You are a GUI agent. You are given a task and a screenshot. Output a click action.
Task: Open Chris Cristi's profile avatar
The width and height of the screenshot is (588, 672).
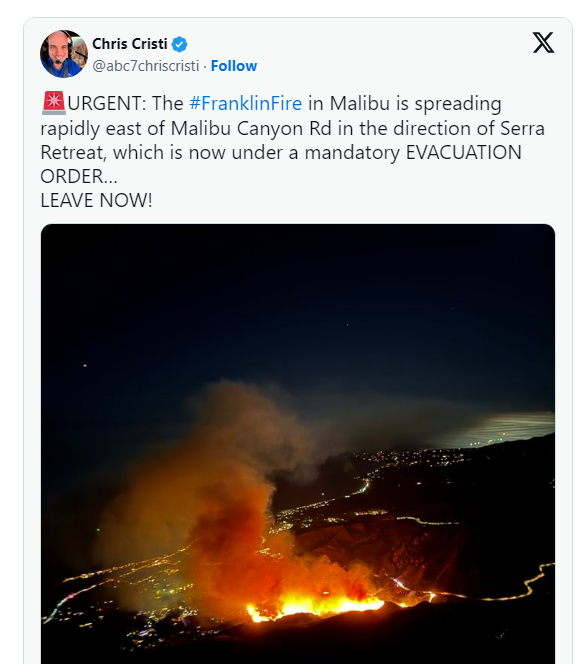64,54
